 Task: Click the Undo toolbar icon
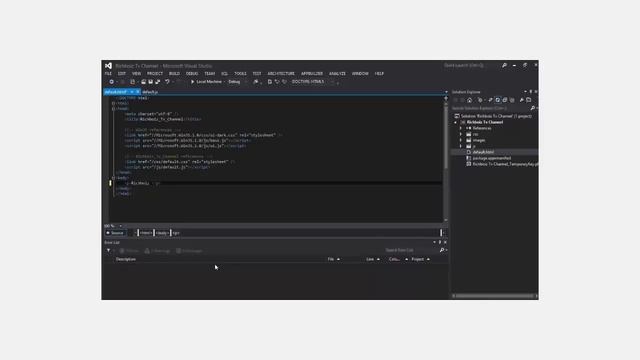point(167,82)
